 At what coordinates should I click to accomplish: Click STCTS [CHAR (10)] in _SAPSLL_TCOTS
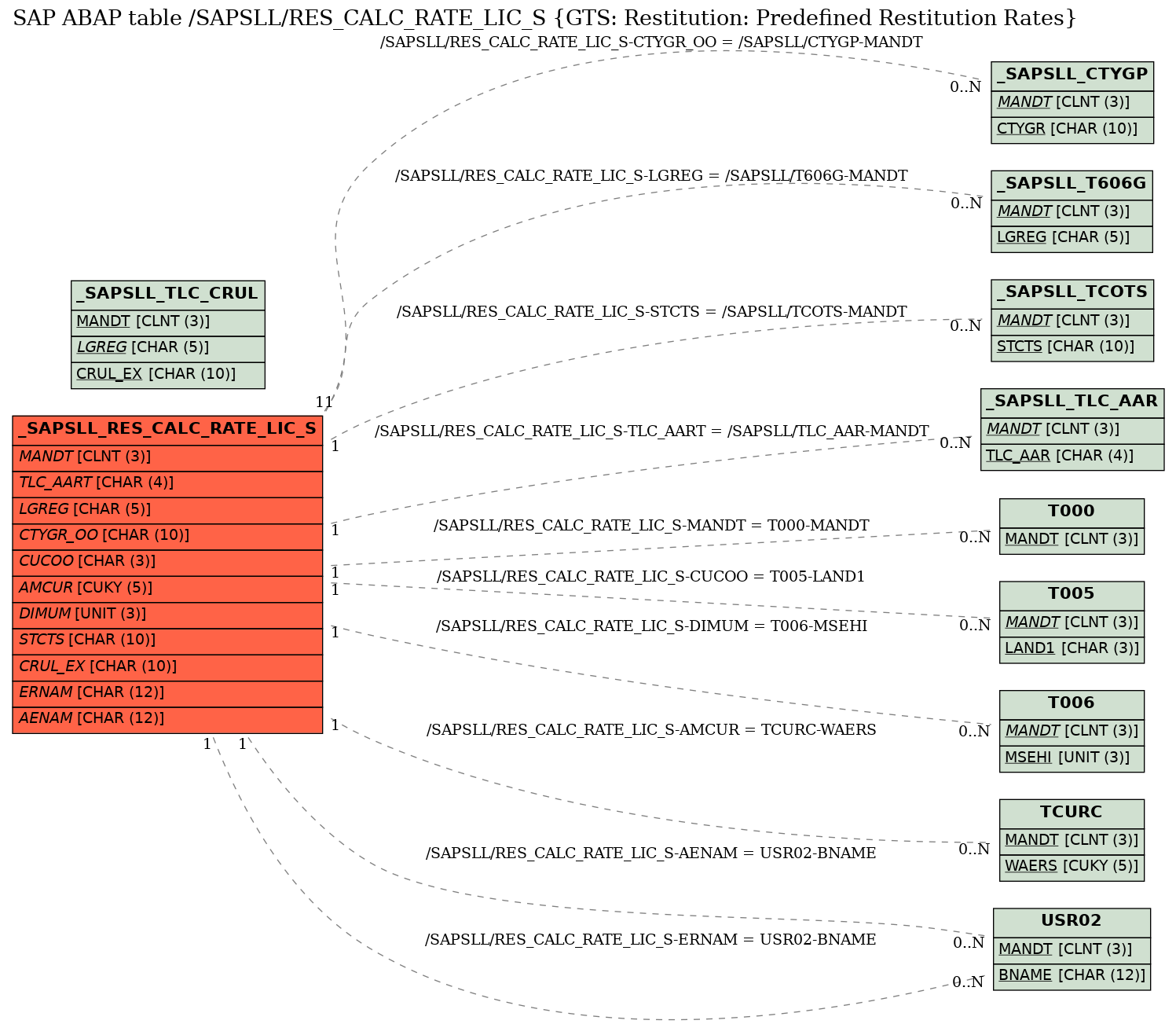[x=1072, y=347]
